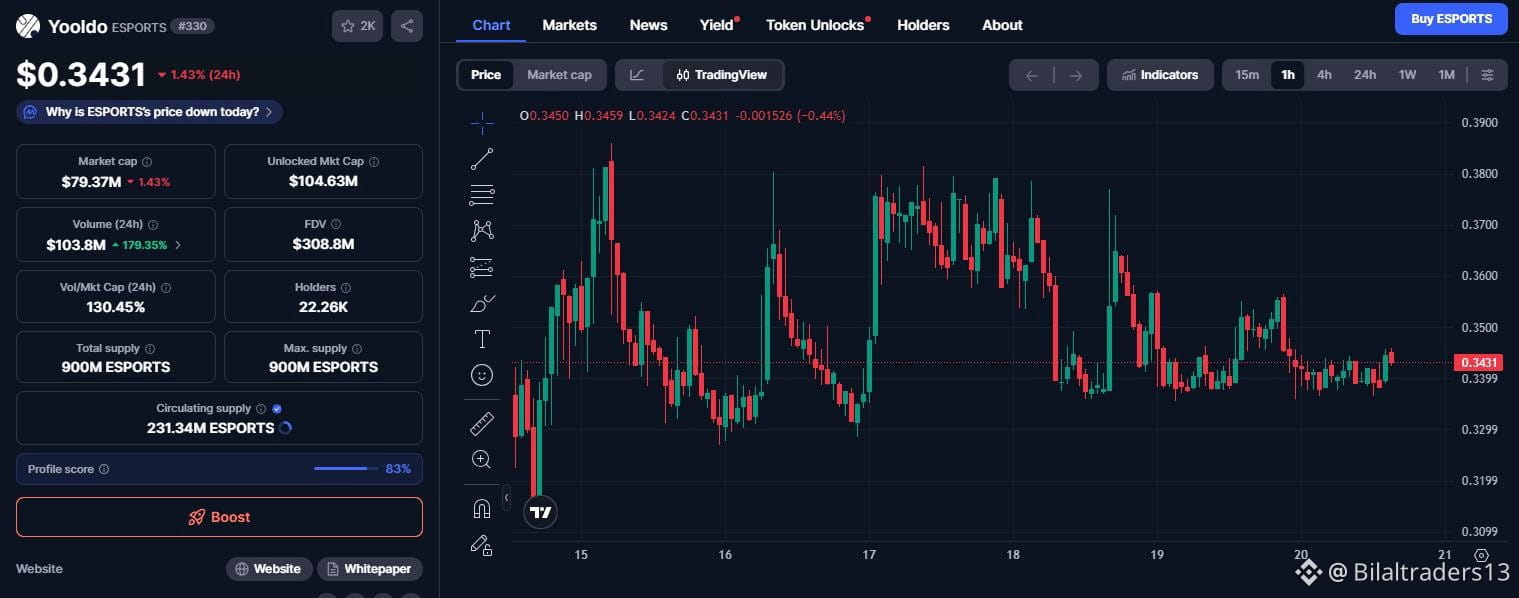Set chart interval to 24h

tap(1365, 75)
